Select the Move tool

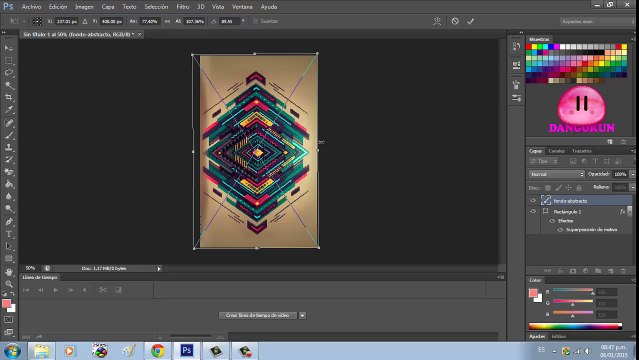pos(9,48)
